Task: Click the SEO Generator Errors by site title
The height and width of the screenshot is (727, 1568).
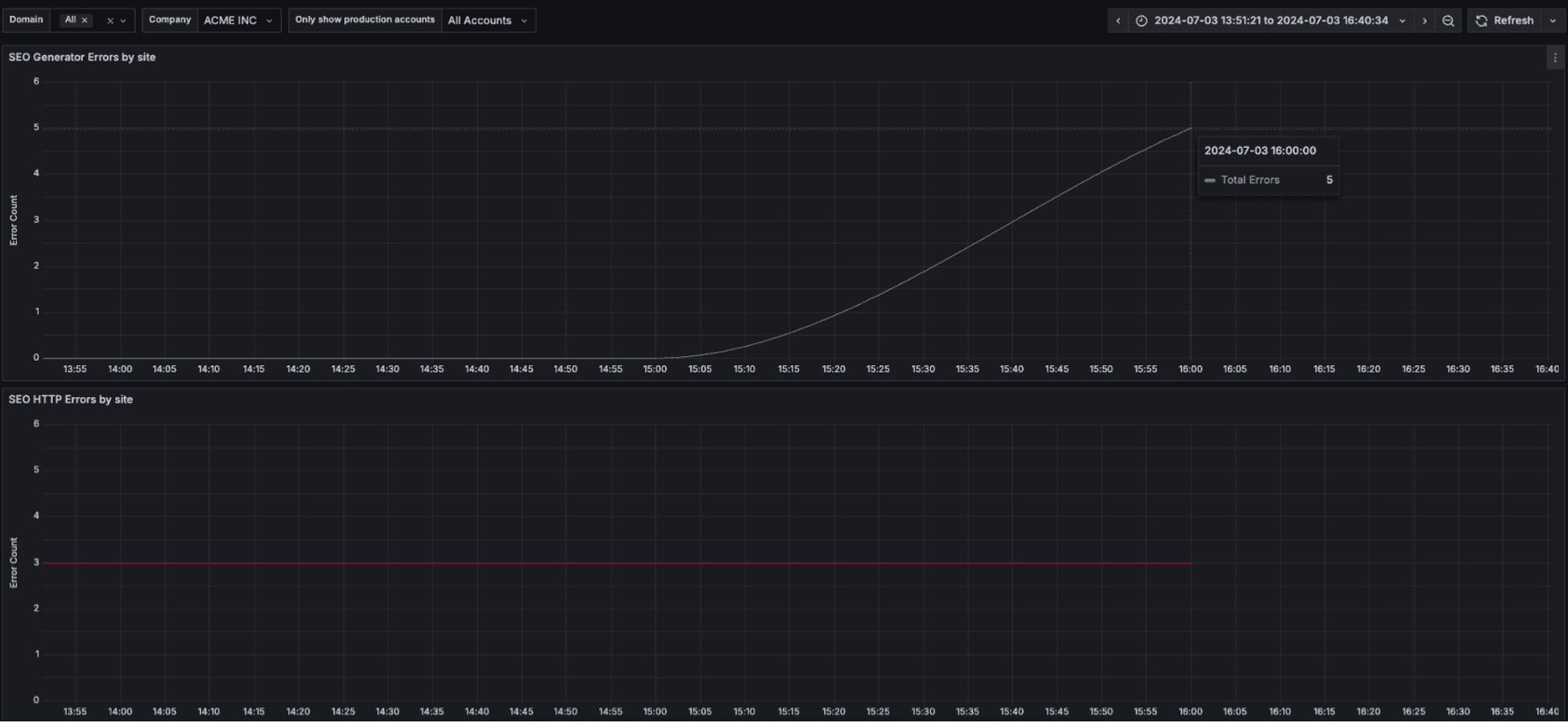Action: (x=82, y=58)
